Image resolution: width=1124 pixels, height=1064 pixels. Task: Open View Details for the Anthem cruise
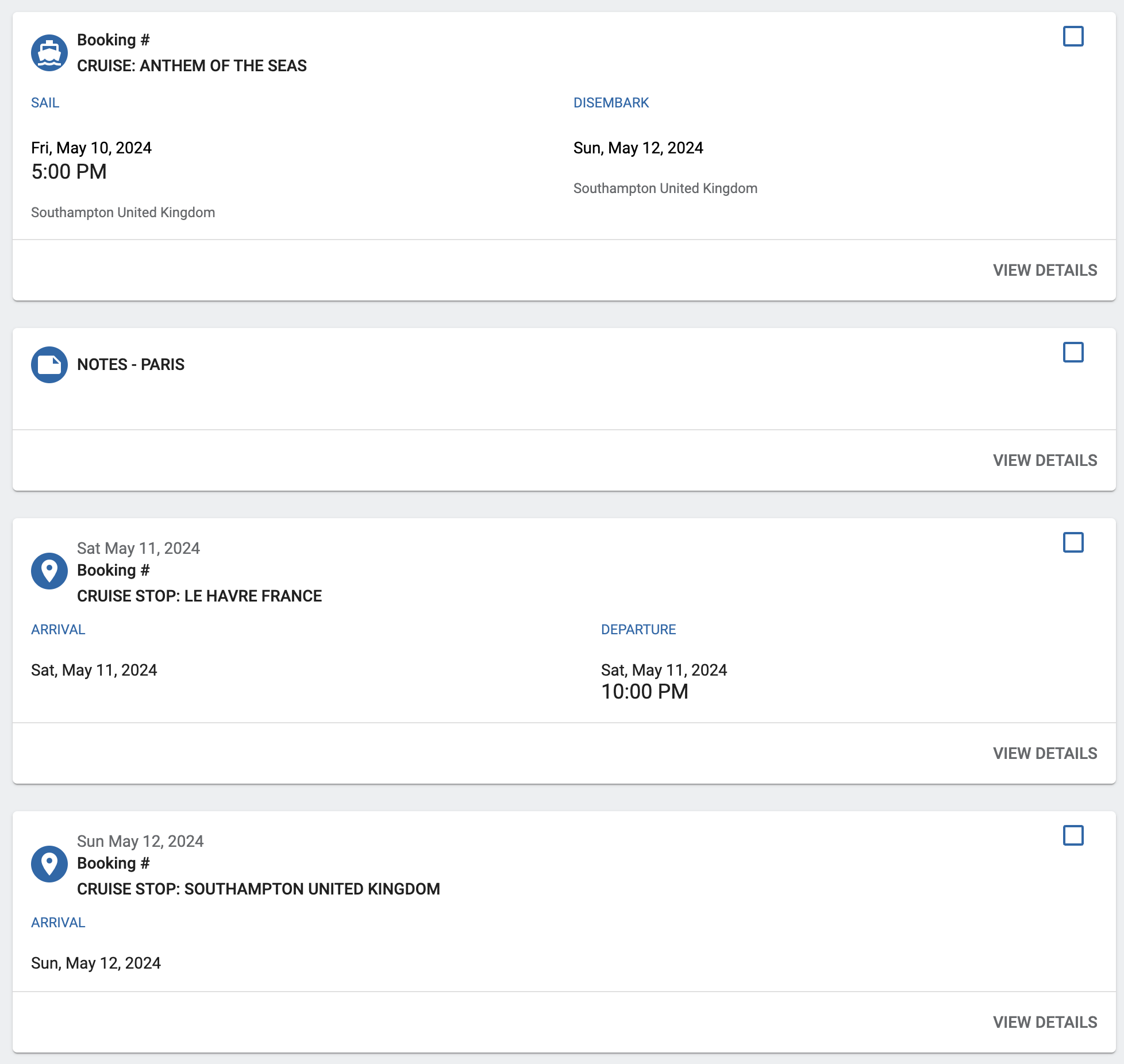1045,270
